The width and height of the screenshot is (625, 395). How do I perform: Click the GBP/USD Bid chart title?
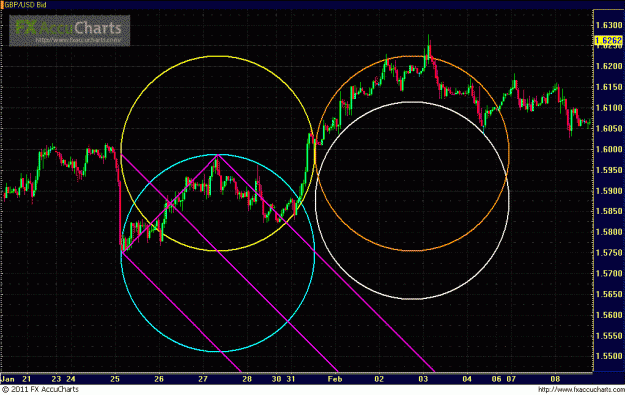(26, 5)
